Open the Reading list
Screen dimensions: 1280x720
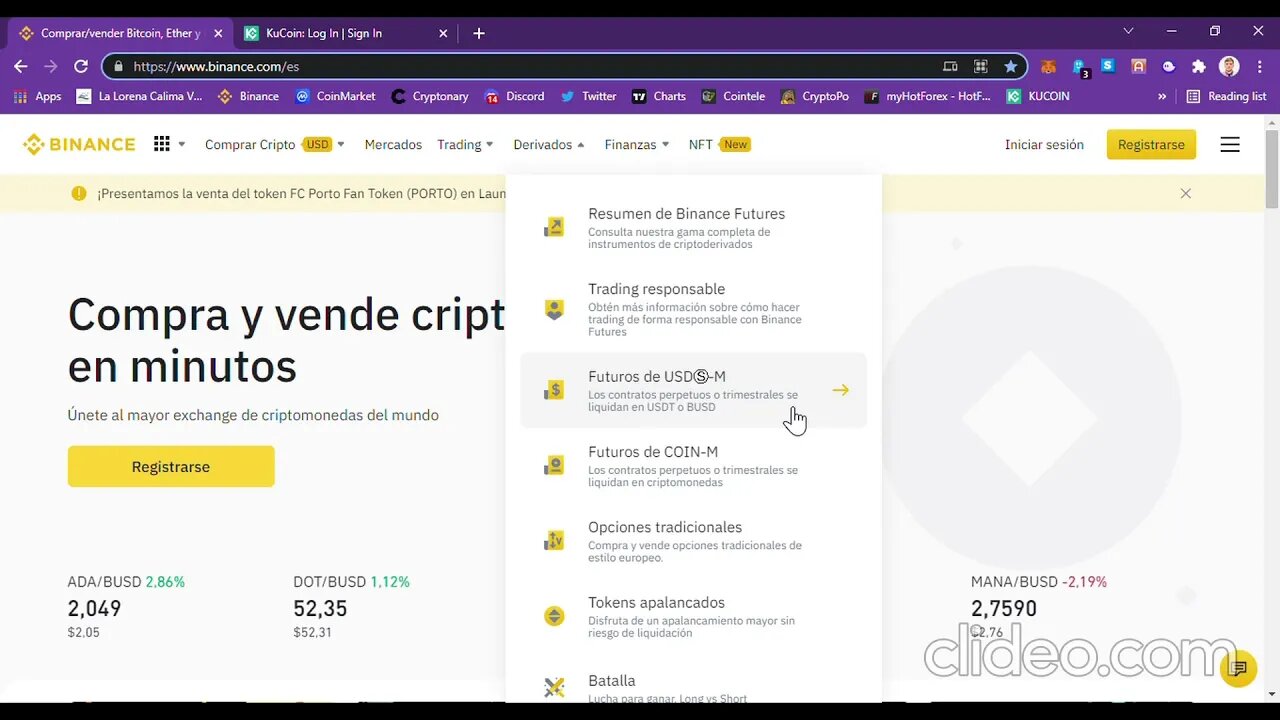point(1226,96)
